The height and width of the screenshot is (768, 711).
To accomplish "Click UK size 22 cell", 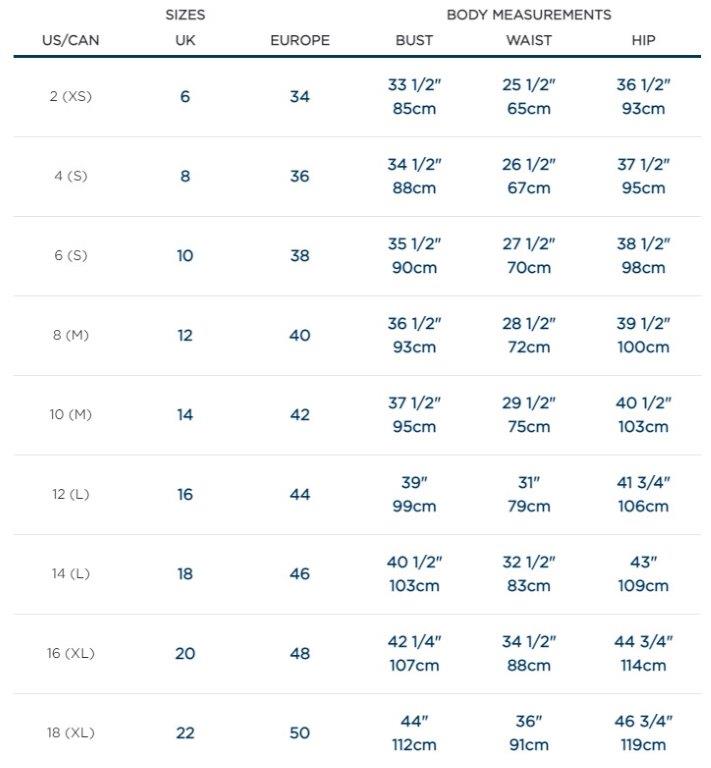I will point(185,733).
